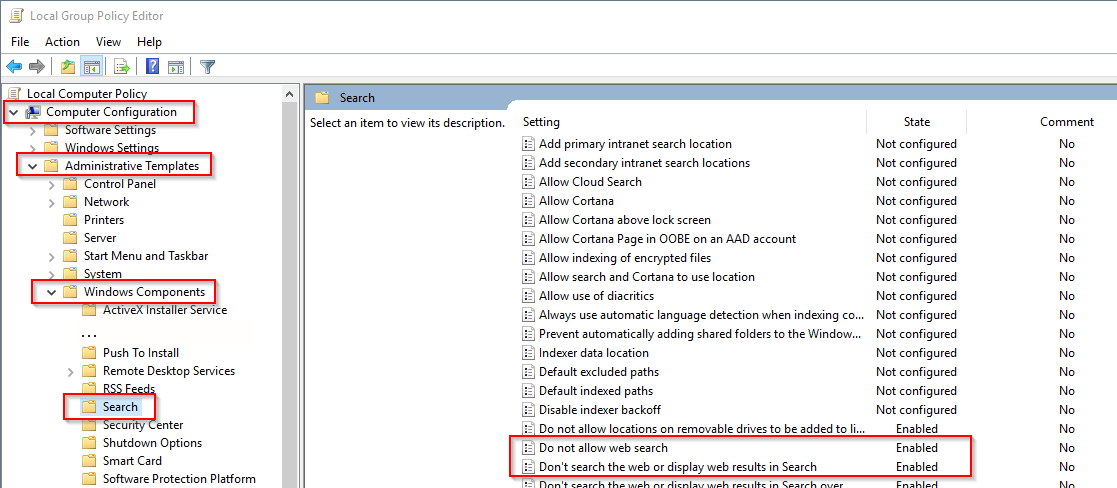Select Allow Cortana Page in OOBE setting
The width and height of the screenshot is (1117, 488).
pyautogui.click(x=667, y=239)
